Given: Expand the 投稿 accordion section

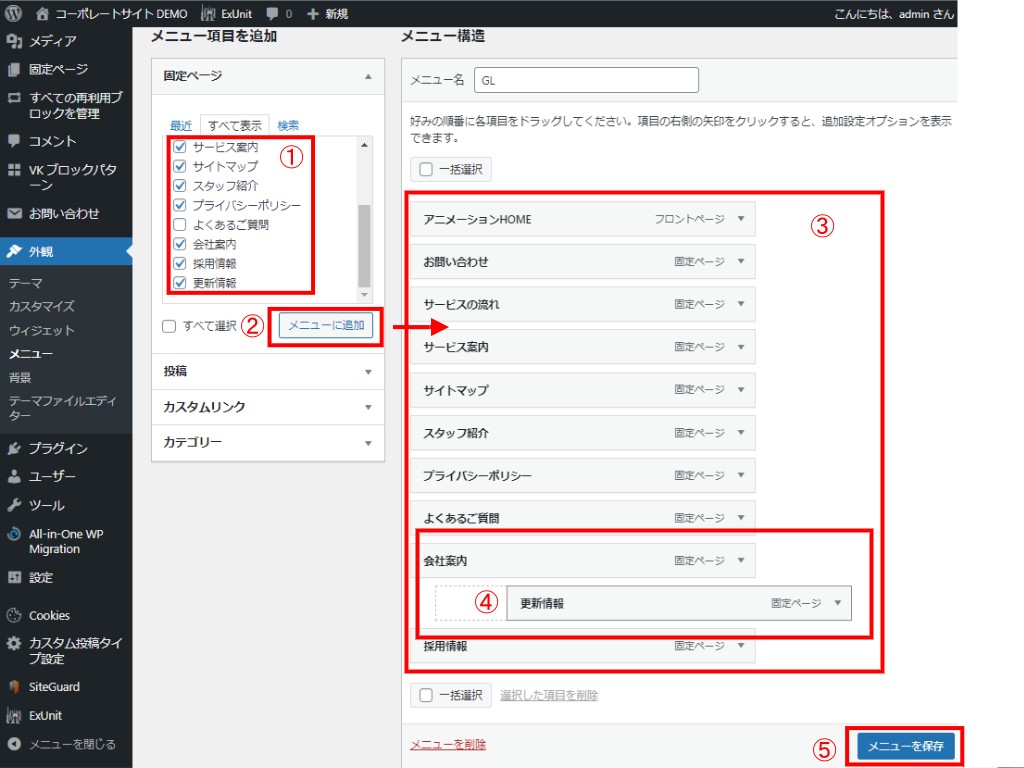Looking at the screenshot, I should pos(367,372).
